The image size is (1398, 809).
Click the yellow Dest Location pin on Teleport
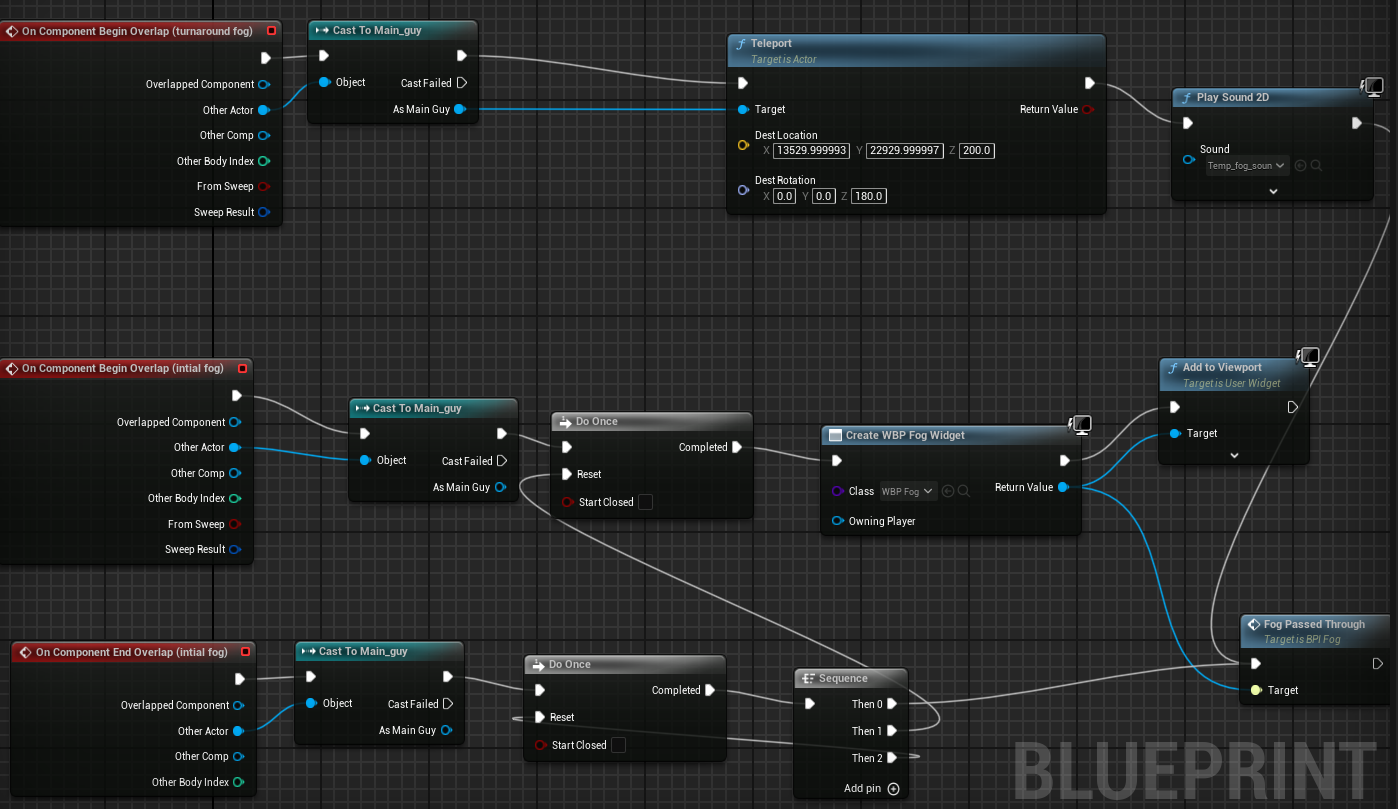click(743, 145)
